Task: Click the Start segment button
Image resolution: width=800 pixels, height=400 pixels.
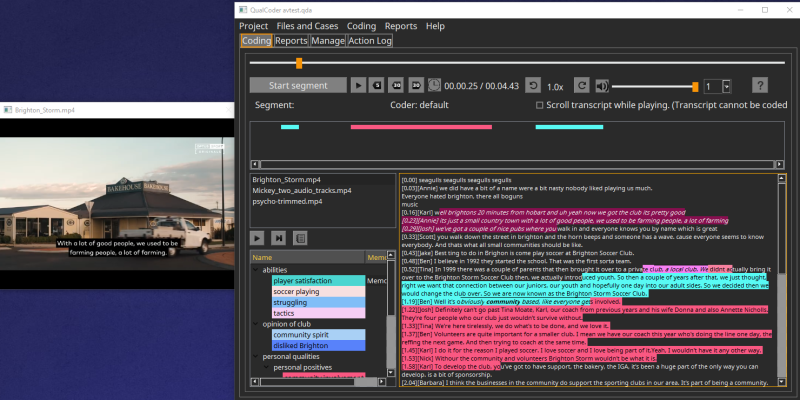Action: click(298, 85)
